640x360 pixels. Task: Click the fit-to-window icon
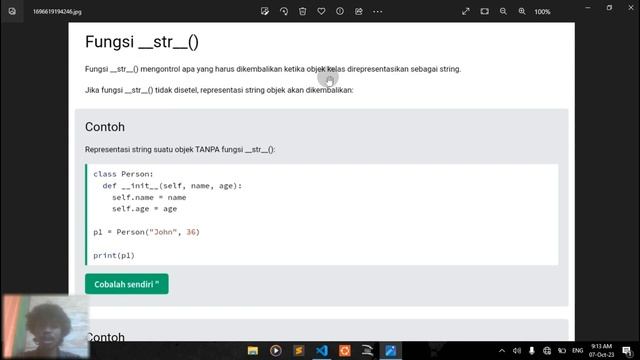point(484,11)
